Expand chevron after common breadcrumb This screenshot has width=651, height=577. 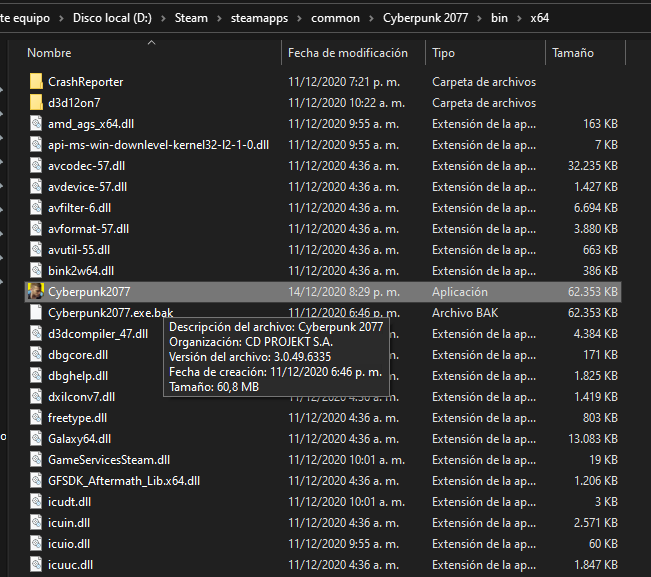[x=371, y=18]
